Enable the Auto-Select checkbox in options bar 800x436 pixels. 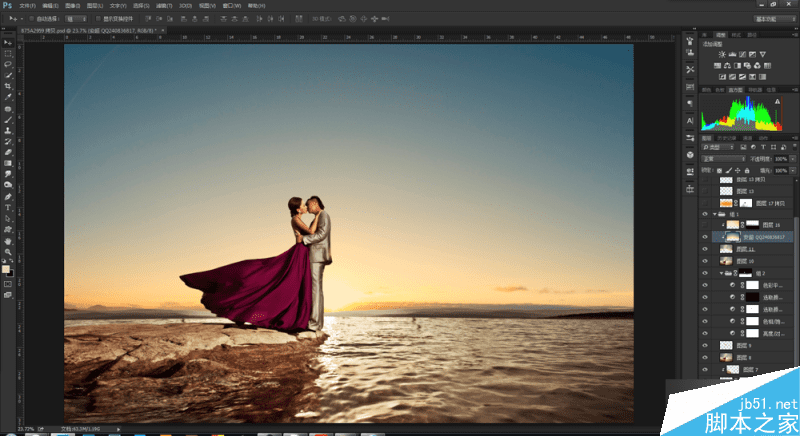click(33, 19)
